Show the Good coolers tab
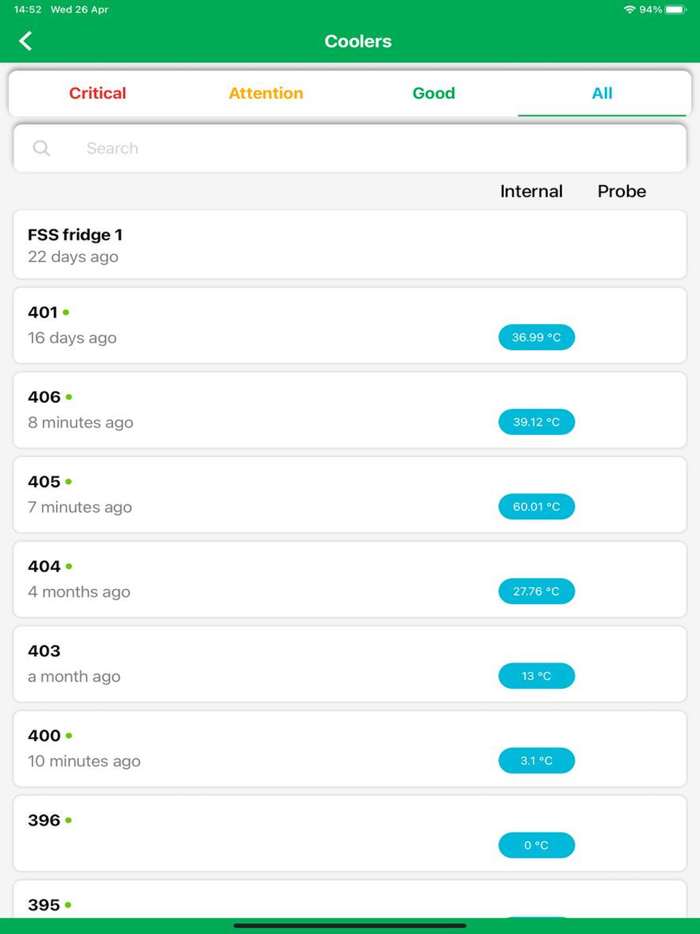The width and height of the screenshot is (700, 934). tap(434, 93)
